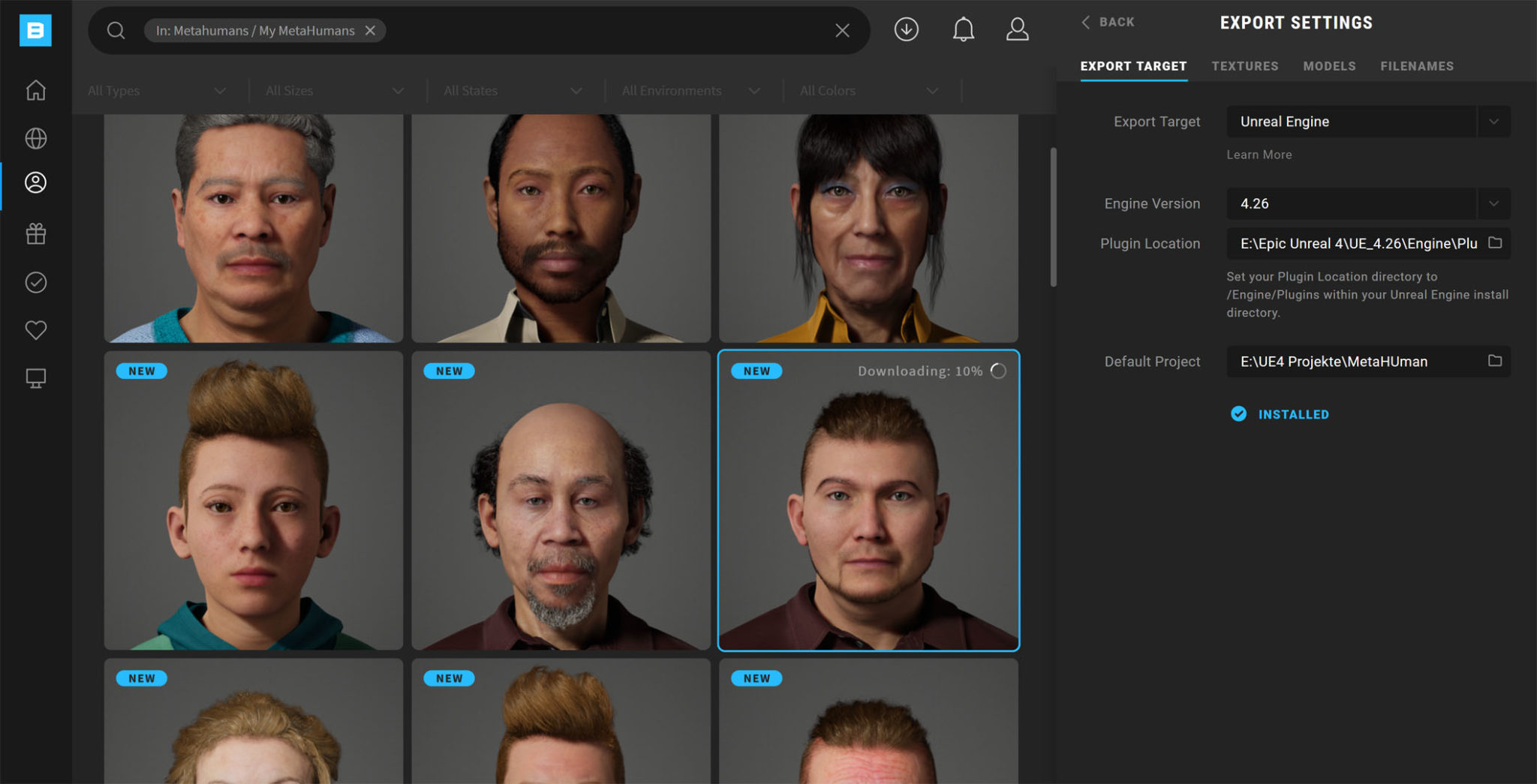Open the Local assets monitor icon

point(35,377)
